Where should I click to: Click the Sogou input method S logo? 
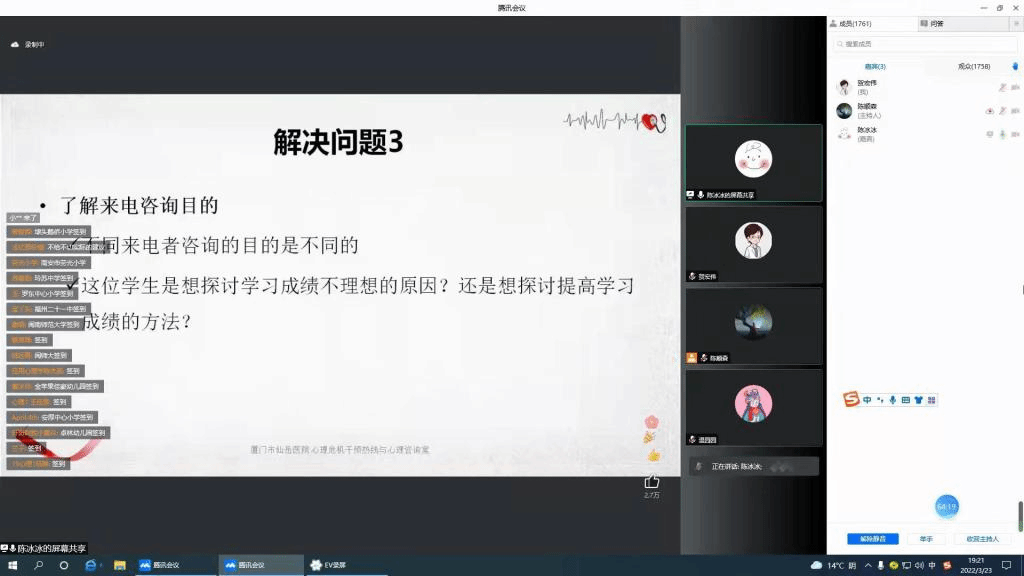[x=851, y=400]
